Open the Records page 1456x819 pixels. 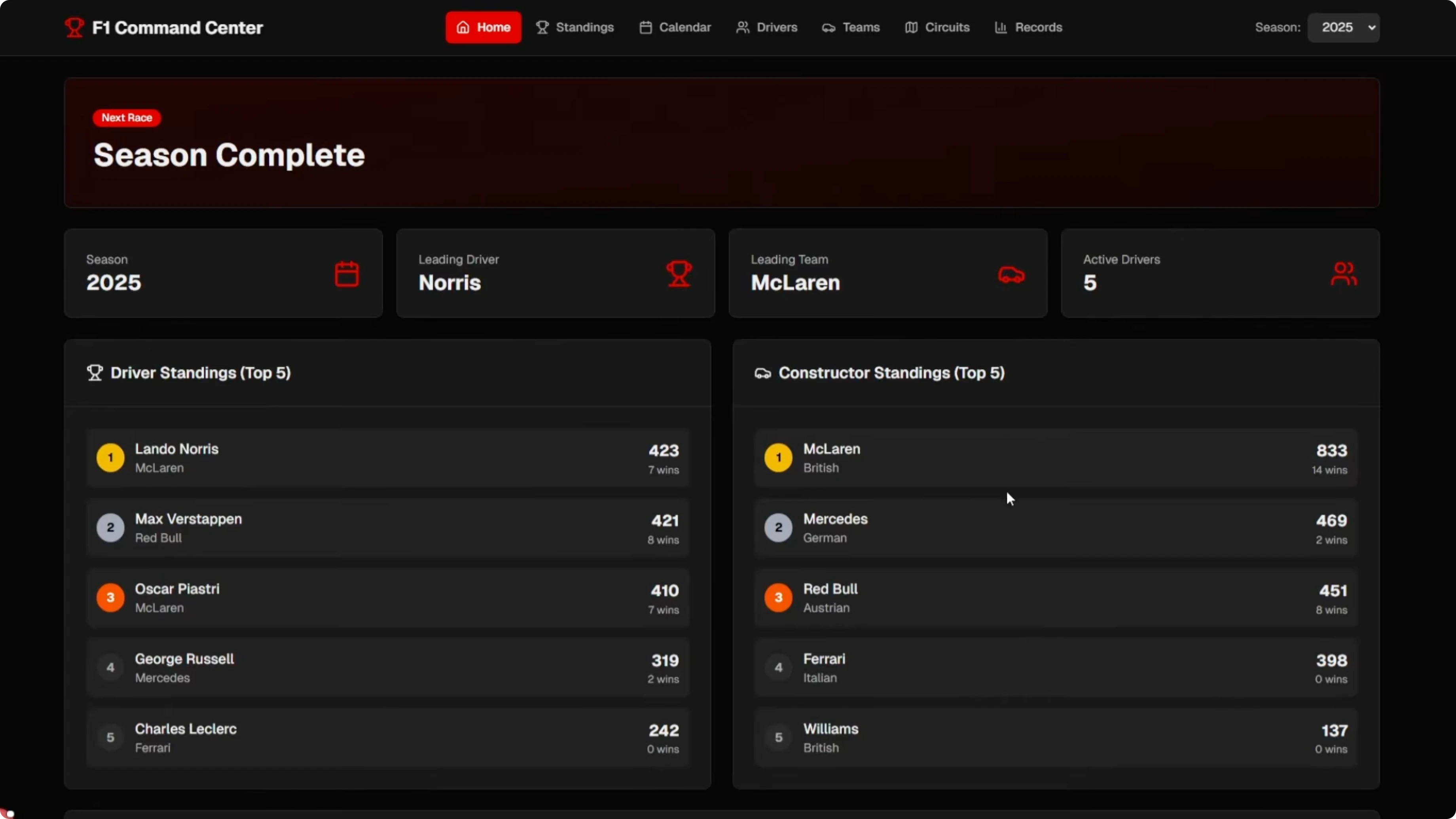[x=1028, y=28]
